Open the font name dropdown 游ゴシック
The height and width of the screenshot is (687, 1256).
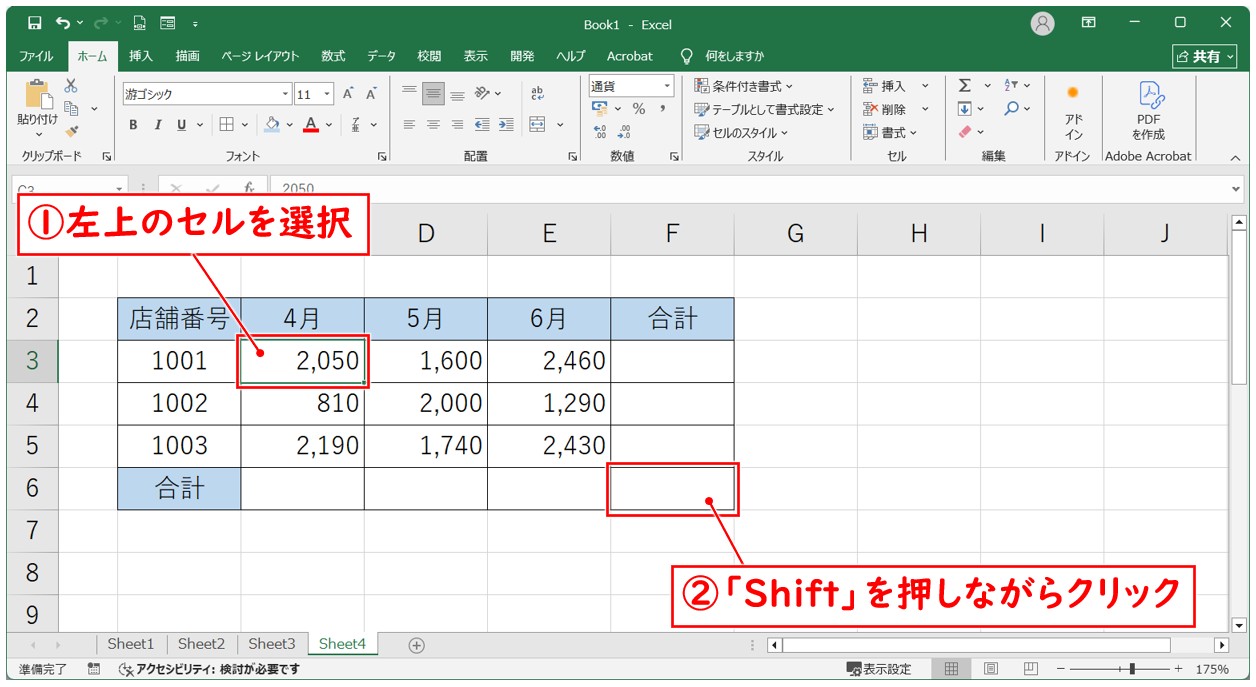[x=285, y=94]
